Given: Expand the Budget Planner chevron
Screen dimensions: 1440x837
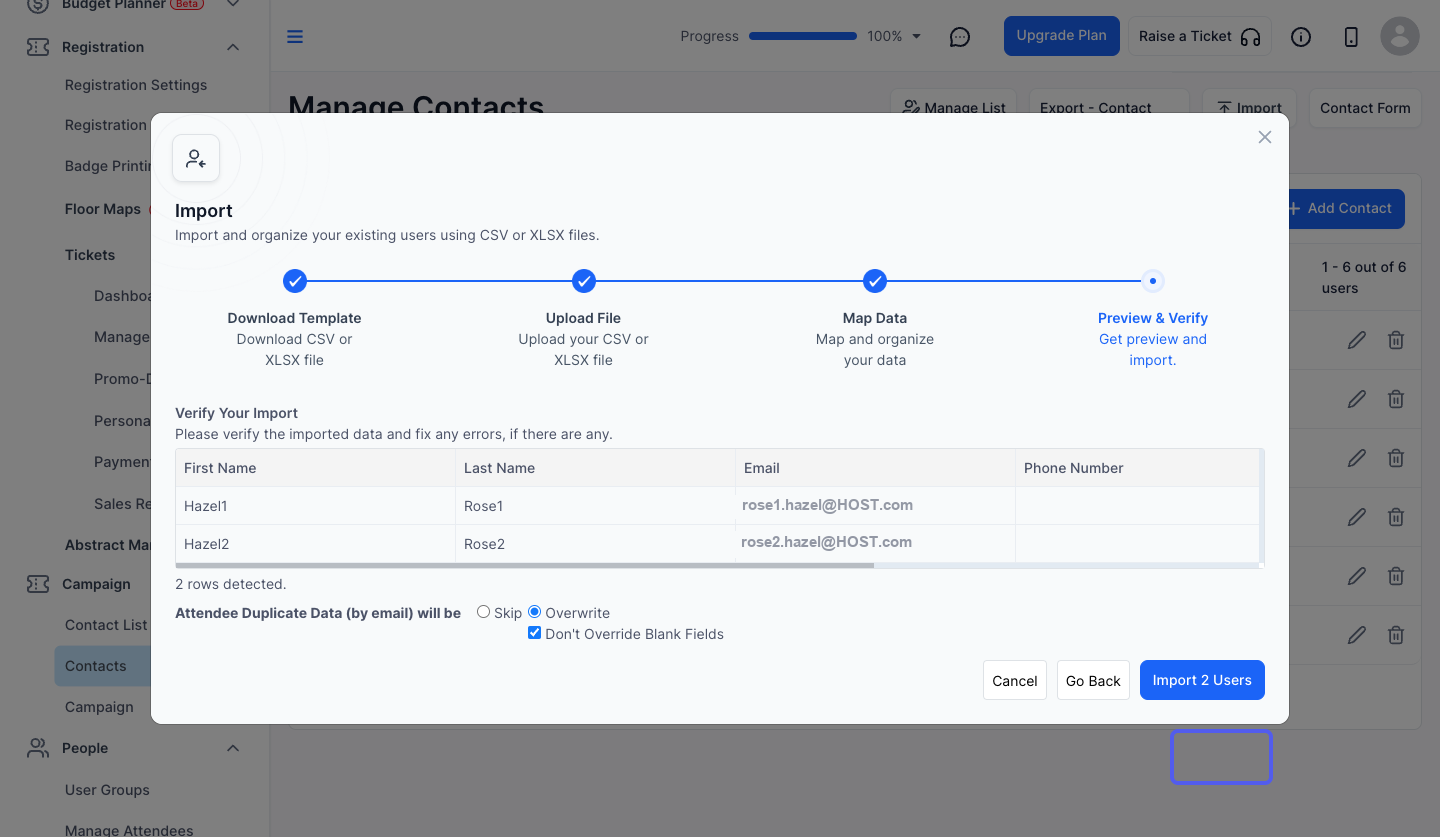Looking at the screenshot, I should click(233, 5).
